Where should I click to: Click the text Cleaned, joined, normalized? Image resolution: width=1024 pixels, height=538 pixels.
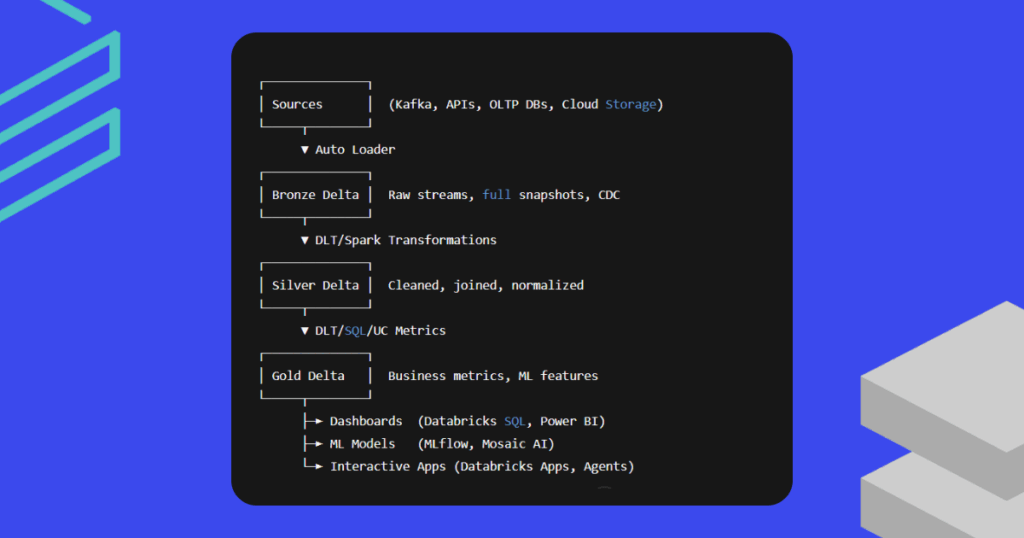tap(486, 285)
